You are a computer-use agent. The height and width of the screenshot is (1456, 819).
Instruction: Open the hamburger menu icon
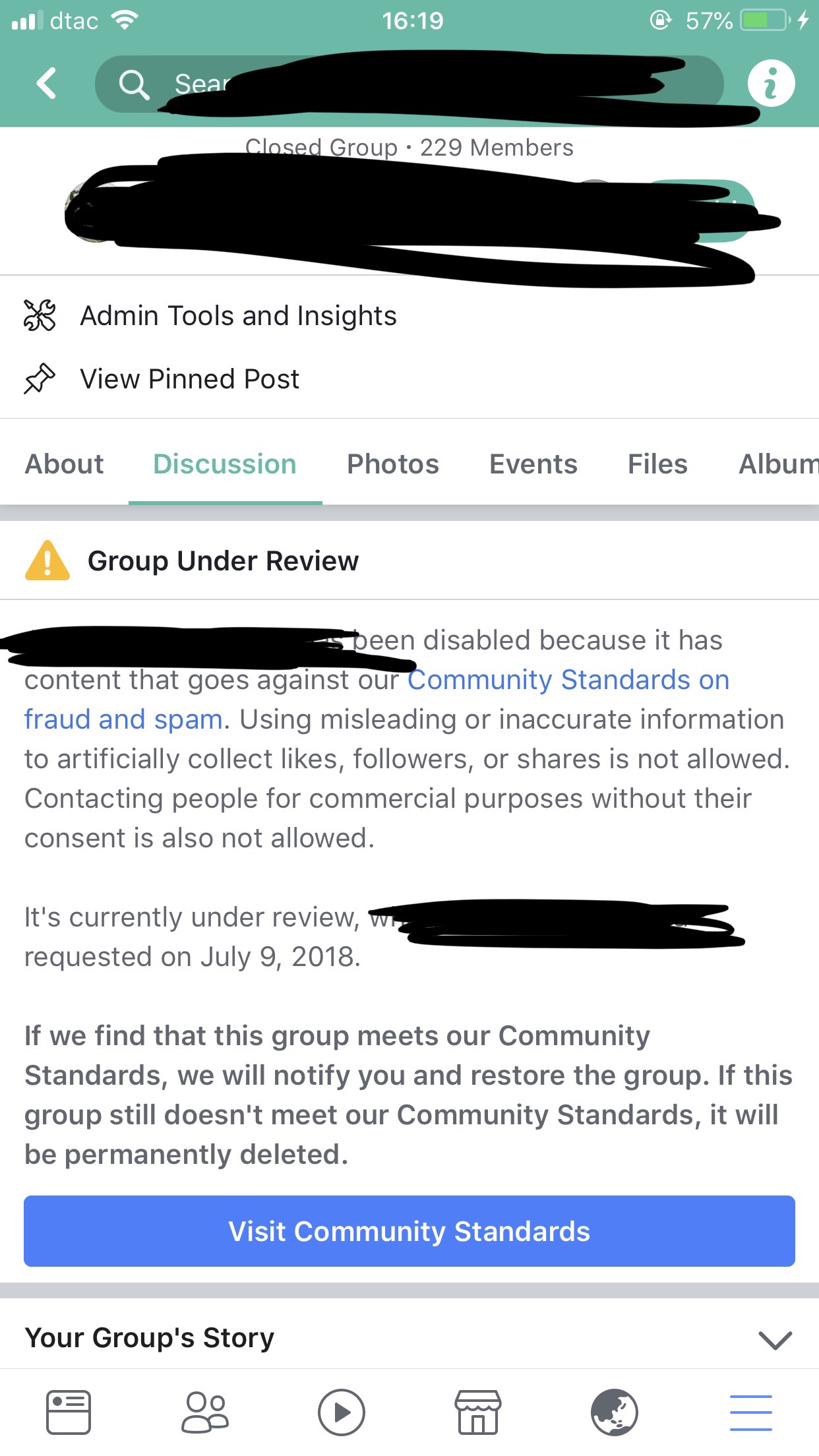(750, 1412)
